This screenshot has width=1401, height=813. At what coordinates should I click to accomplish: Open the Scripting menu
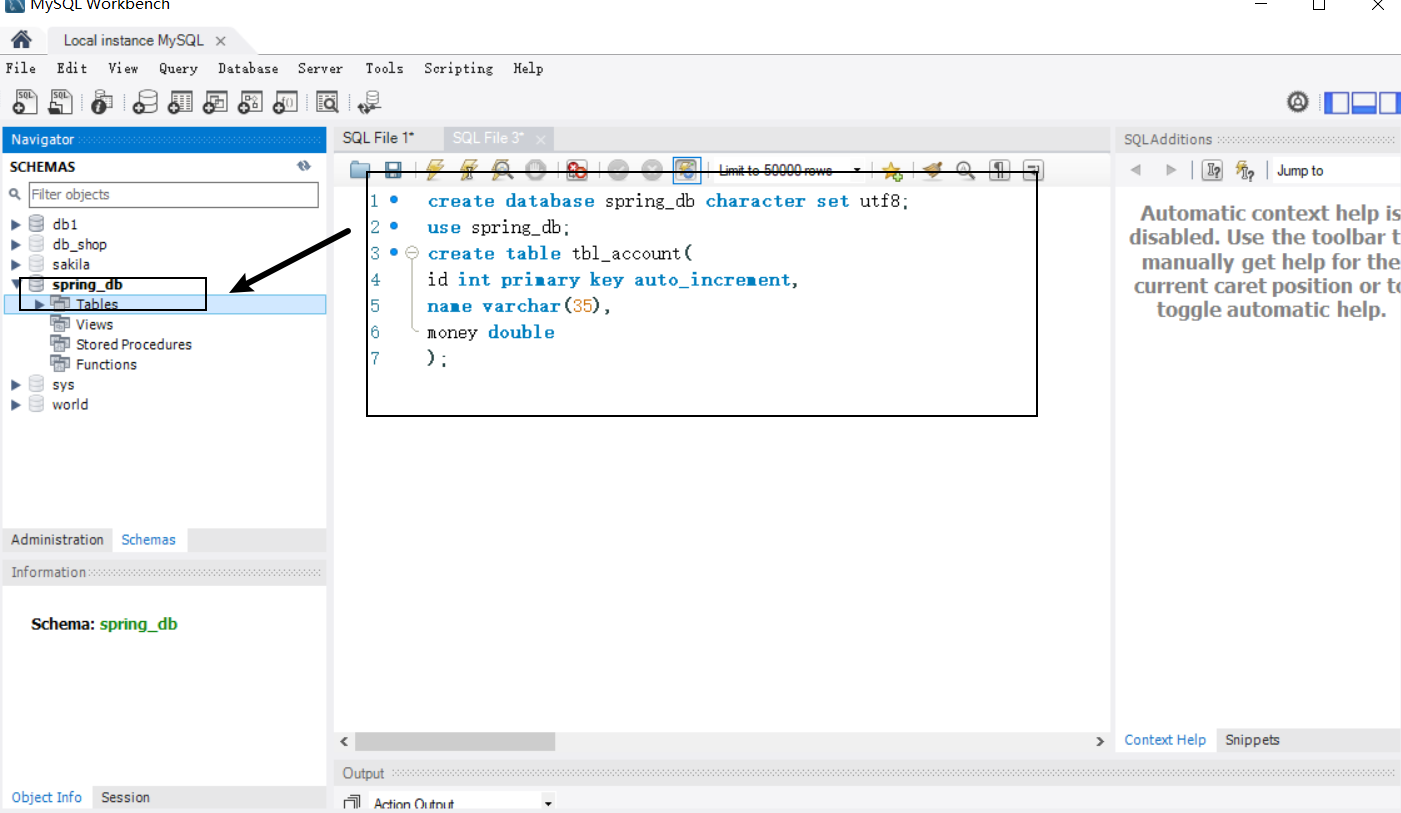458,68
